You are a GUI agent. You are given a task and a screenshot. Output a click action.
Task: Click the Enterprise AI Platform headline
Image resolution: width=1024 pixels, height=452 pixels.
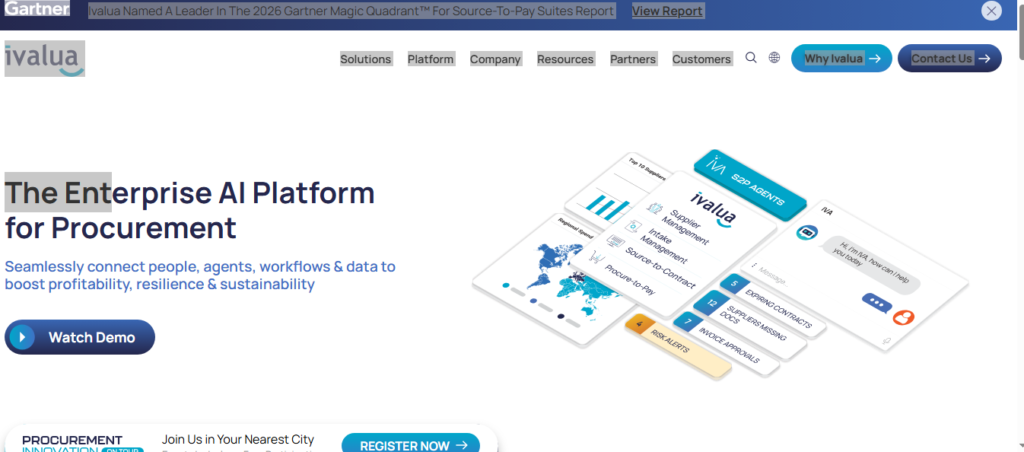pos(189,210)
